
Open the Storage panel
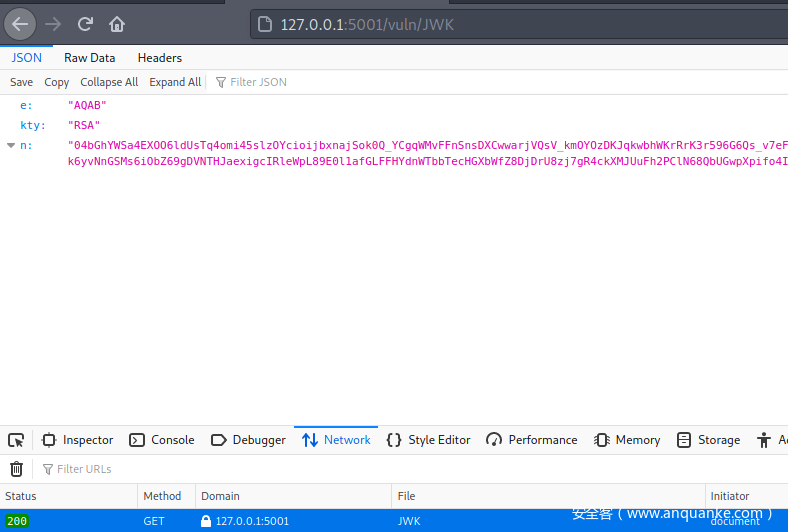point(709,440)
